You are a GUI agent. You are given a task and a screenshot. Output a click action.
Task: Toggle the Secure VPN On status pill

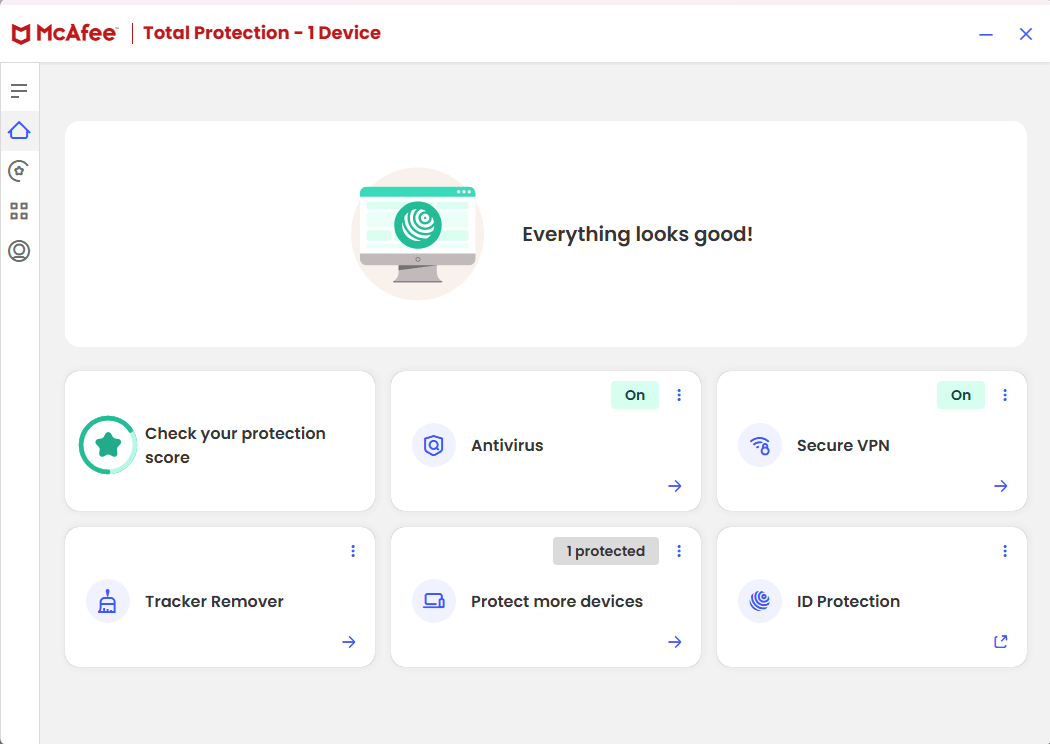tap(960, 395)
